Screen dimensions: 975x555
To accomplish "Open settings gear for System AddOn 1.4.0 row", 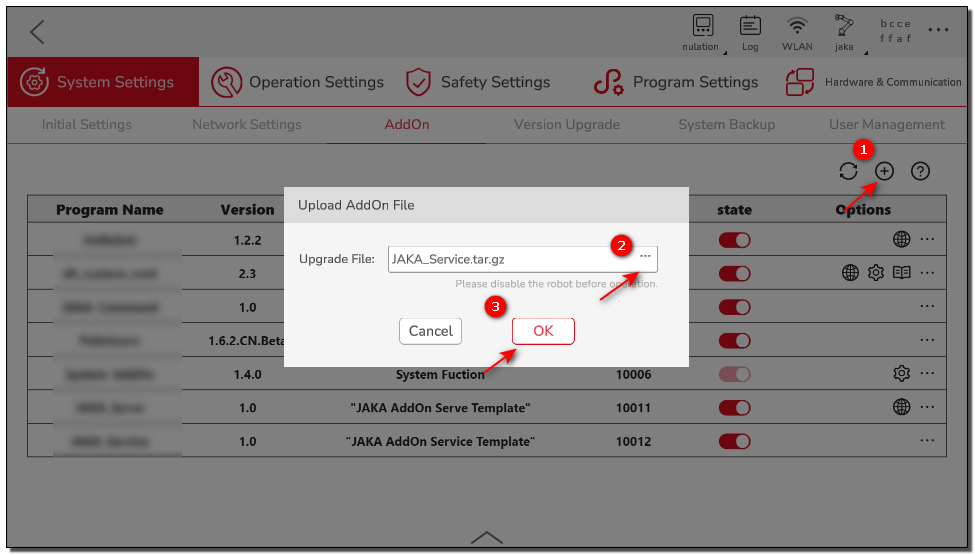I will [901, 373].
